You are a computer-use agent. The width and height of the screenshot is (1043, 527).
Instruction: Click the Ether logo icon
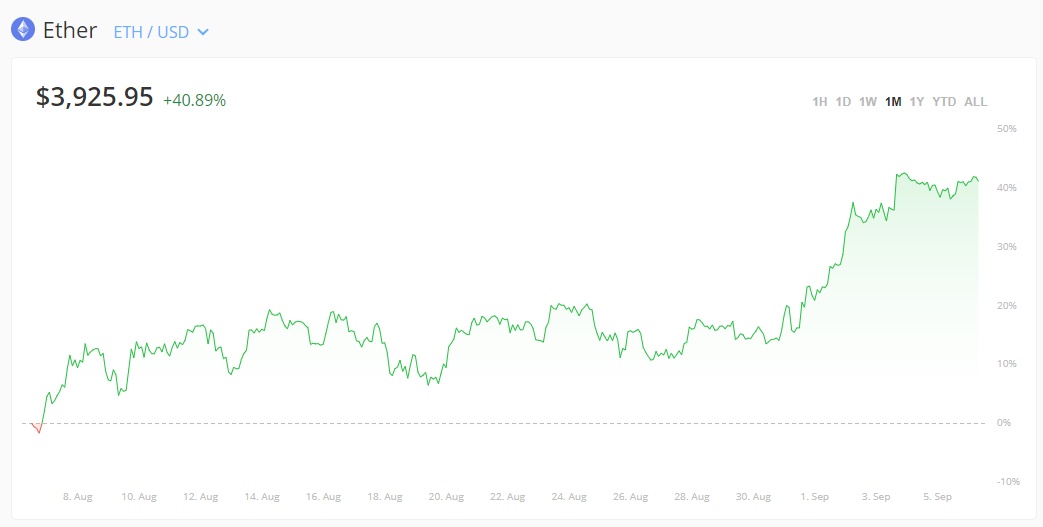[22, 30]
